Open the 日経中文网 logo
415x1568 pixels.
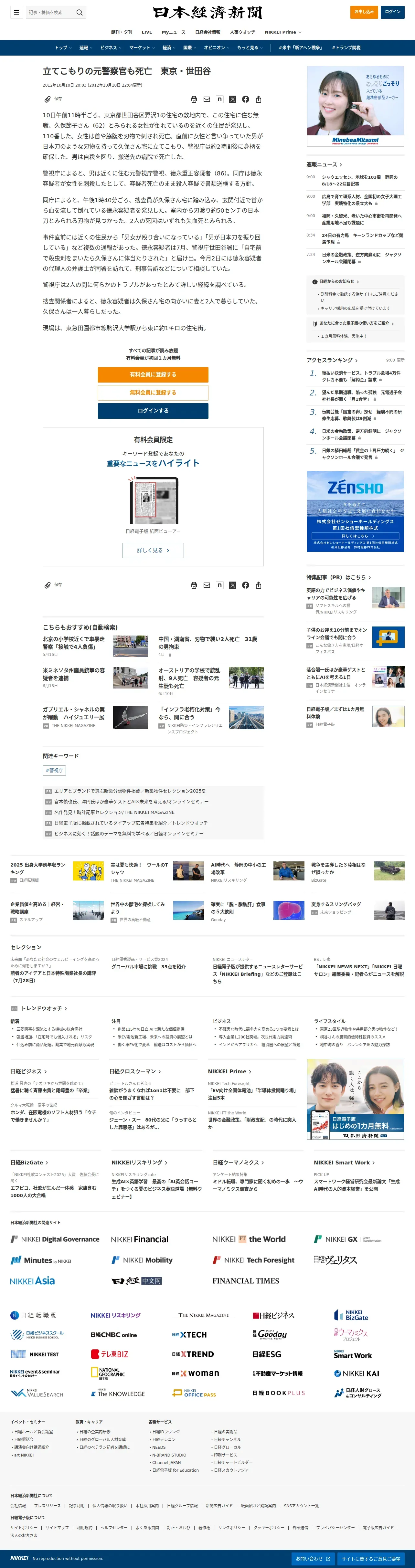137,1281
